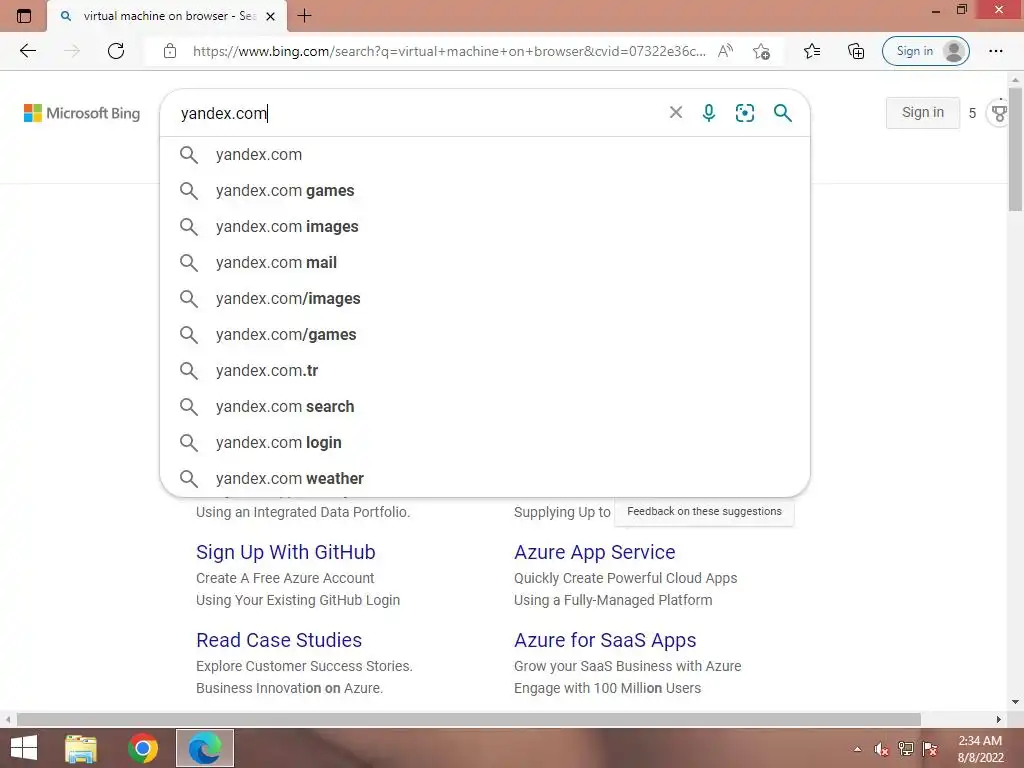The height and width of the screenshot is (768, 1024).
Task: Click the site lock icon in address bar
Action: 170,51
